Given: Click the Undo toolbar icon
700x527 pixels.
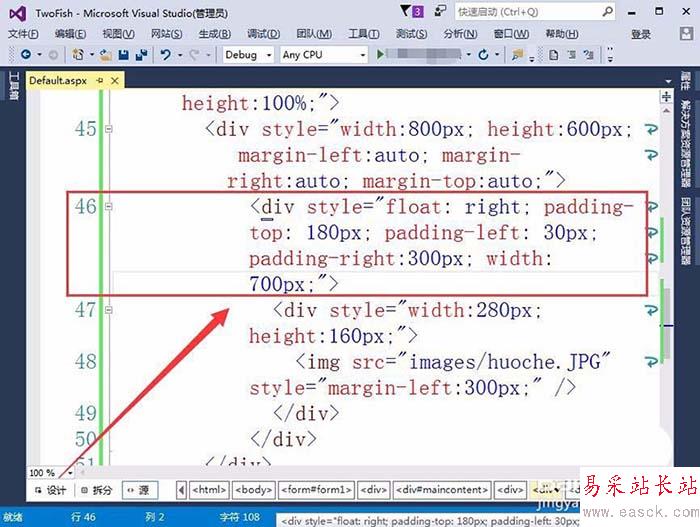Looking at the screenshot, I should pyautogui.click(x=166, y=54).
